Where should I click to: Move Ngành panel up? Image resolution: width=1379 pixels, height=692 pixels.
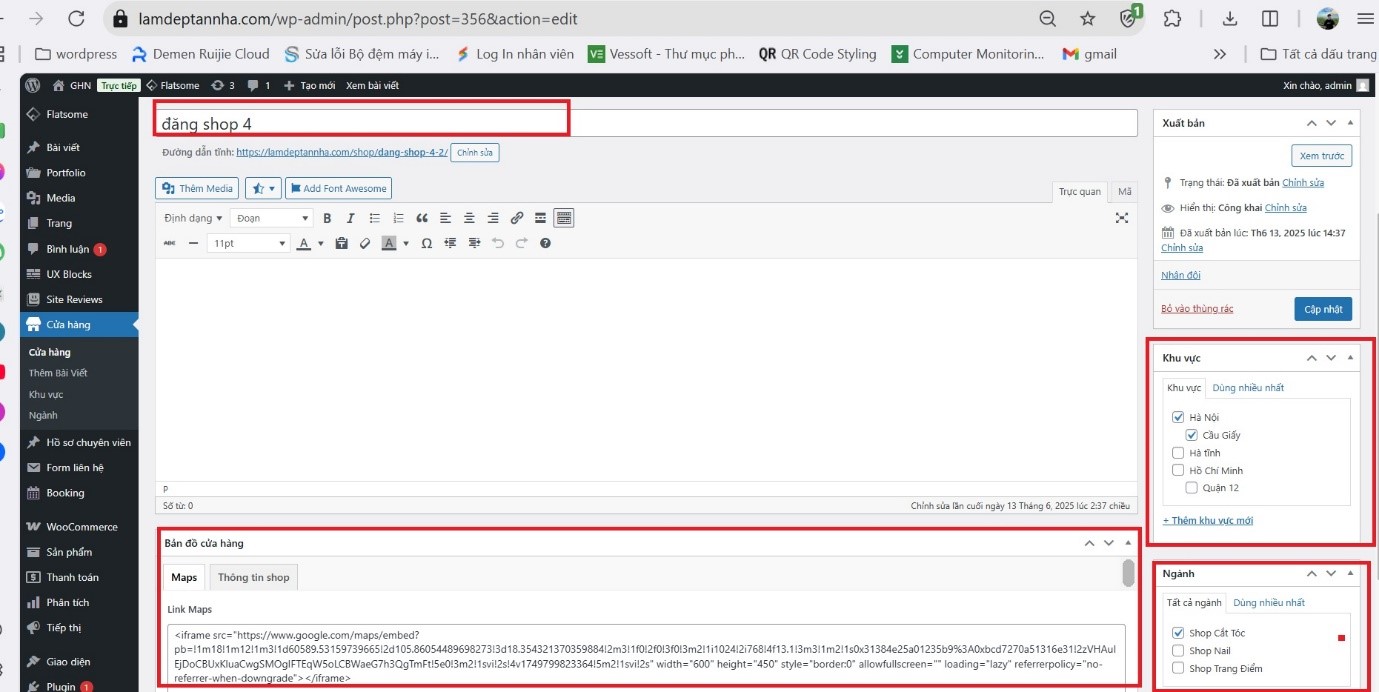(1312, 574)
